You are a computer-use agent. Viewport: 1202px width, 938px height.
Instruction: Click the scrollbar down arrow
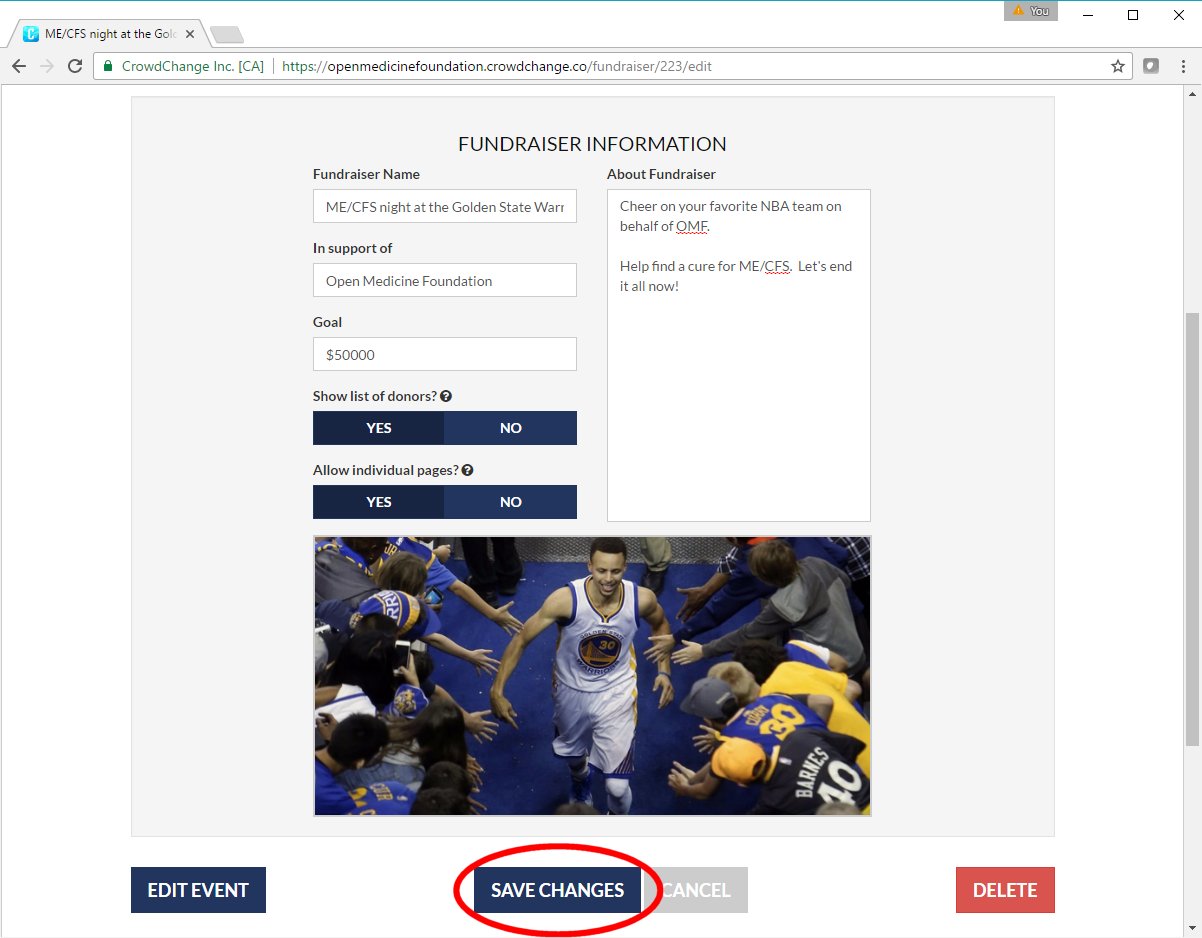(1192, 928)
